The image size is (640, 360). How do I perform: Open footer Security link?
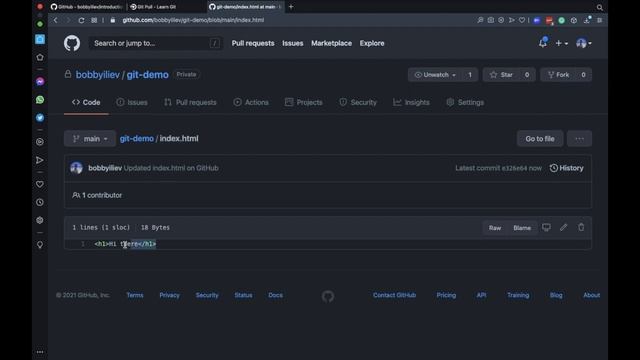(x=207, y=295)
